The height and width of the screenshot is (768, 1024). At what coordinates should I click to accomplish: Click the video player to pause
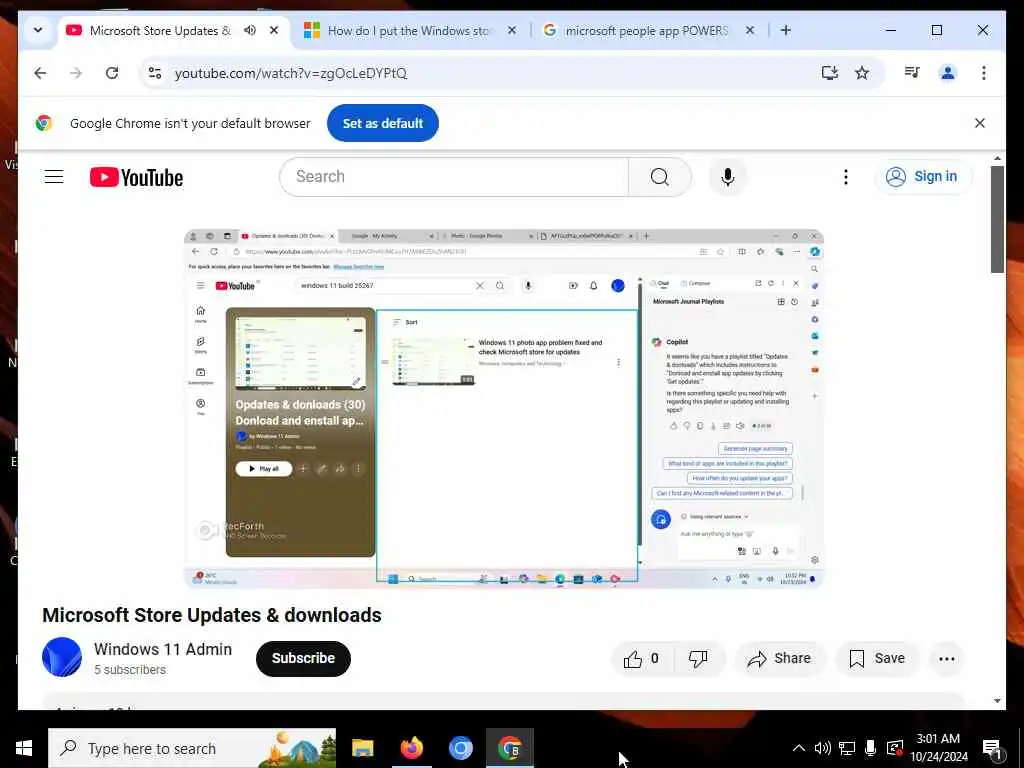(x=504, y=408)
